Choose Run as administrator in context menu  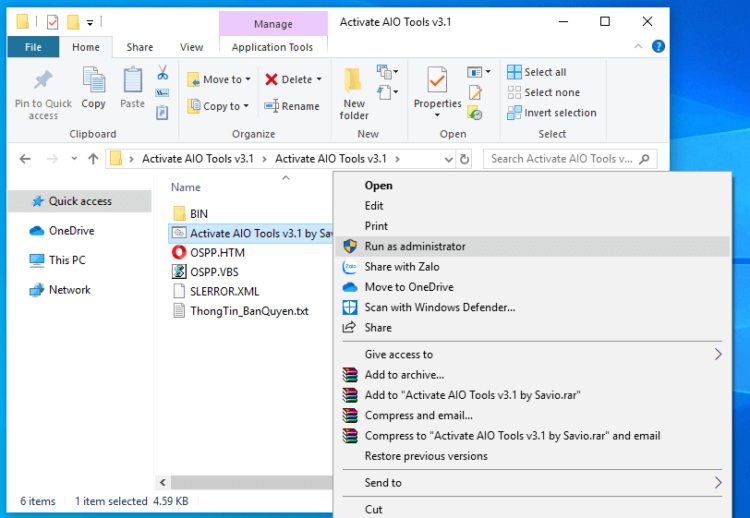tap(414, 246)
